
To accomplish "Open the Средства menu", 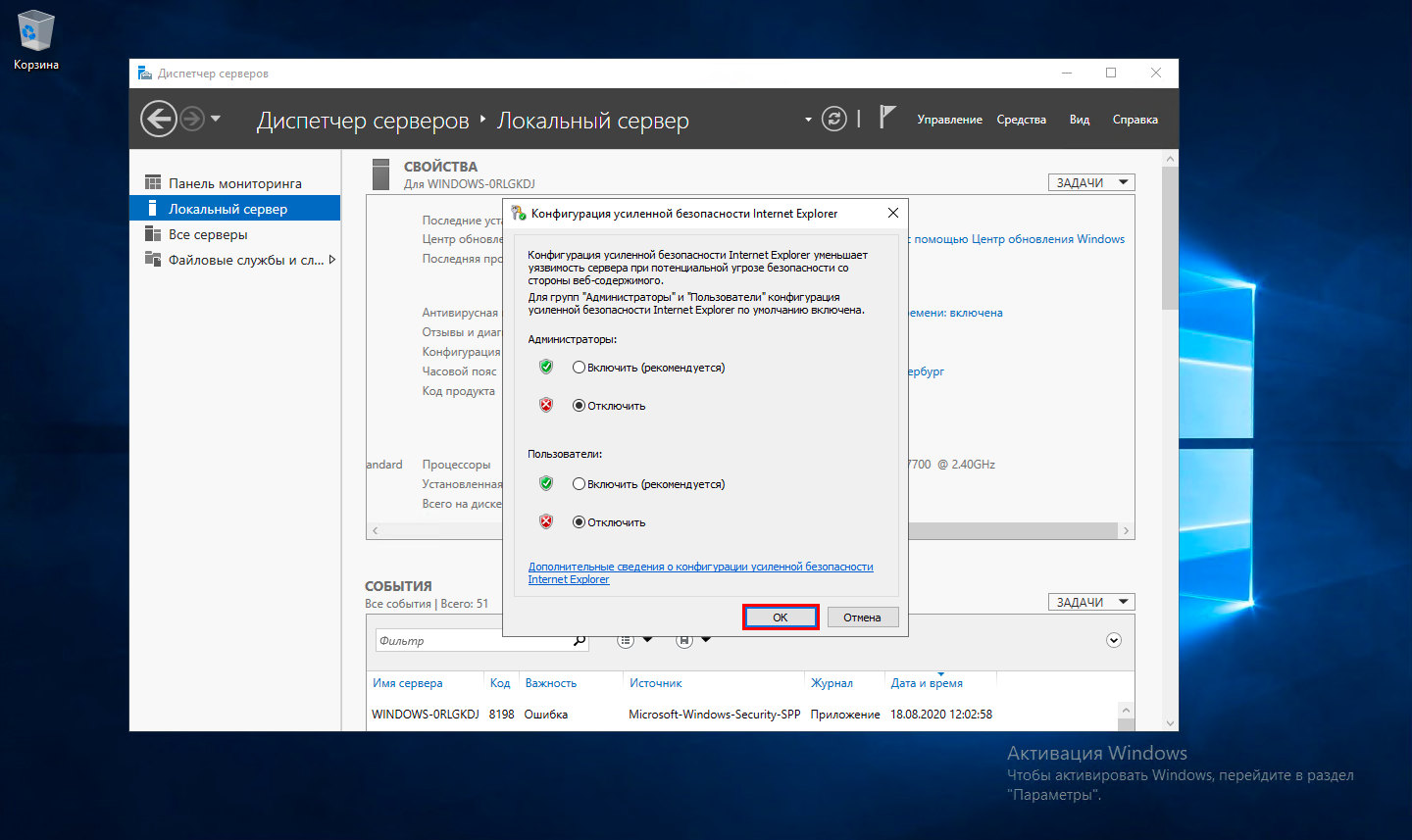I will click(1021, 120).
